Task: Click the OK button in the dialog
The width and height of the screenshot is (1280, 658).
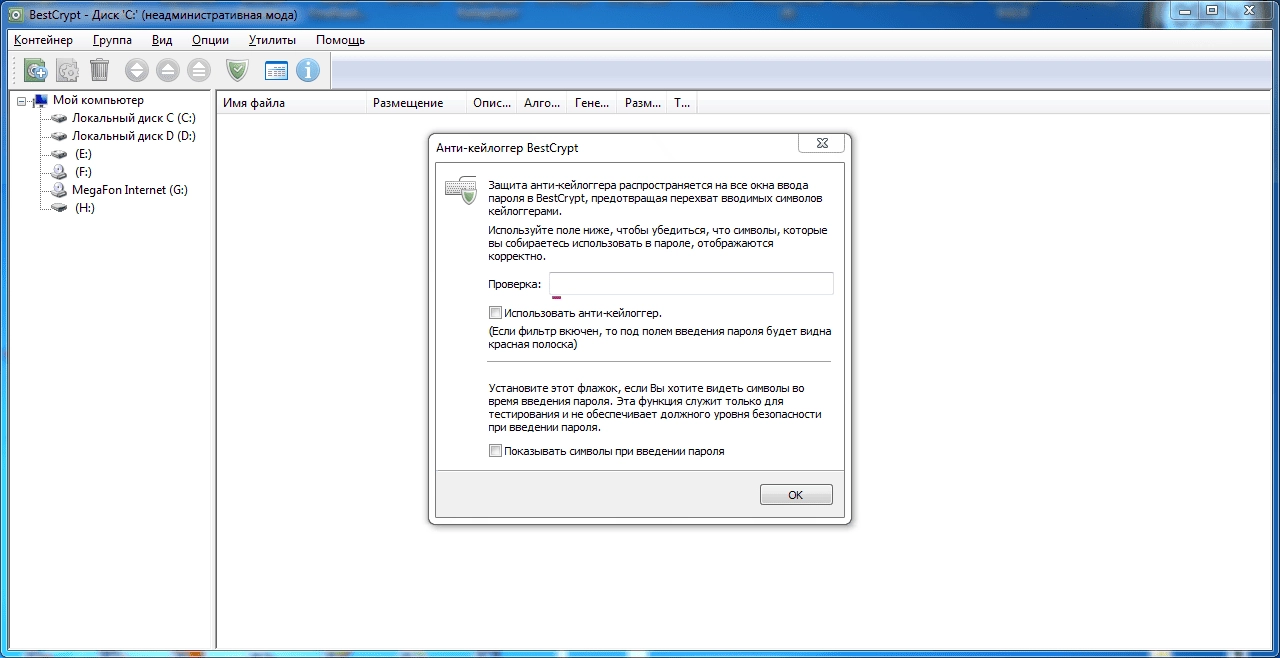Action: pyautogui.click(x=796, y=495)
